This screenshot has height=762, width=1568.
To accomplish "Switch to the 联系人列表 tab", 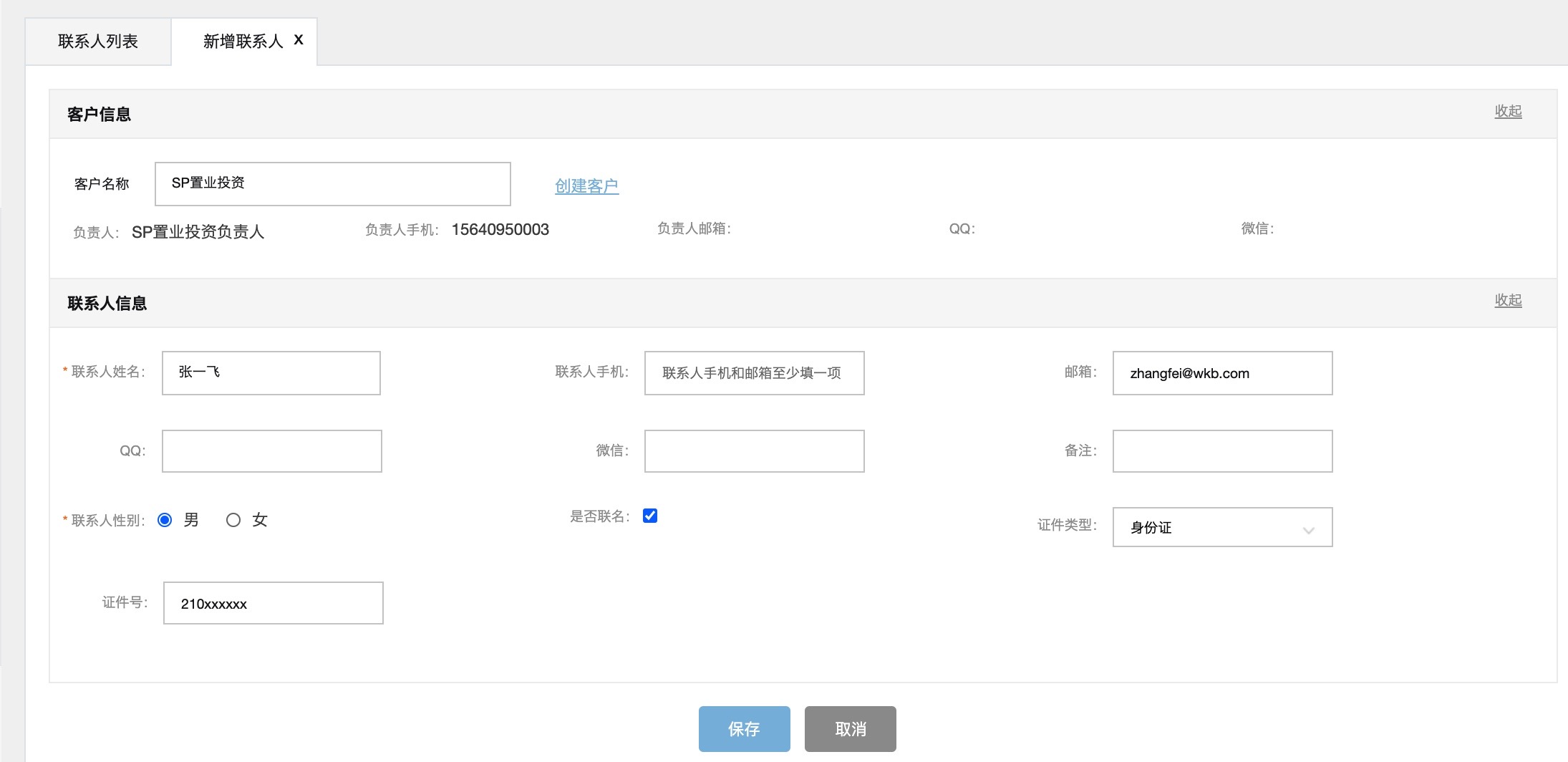I will (98, 42).
